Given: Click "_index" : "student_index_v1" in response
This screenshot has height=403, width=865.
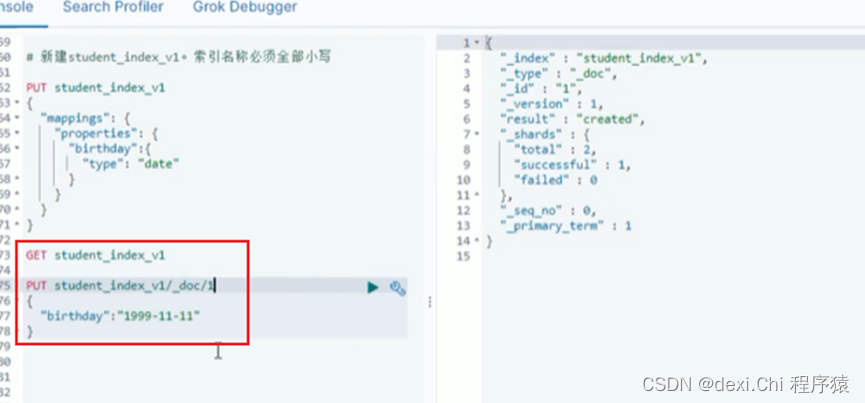Looking at the screenshot, I should click(x=604, y=58).
